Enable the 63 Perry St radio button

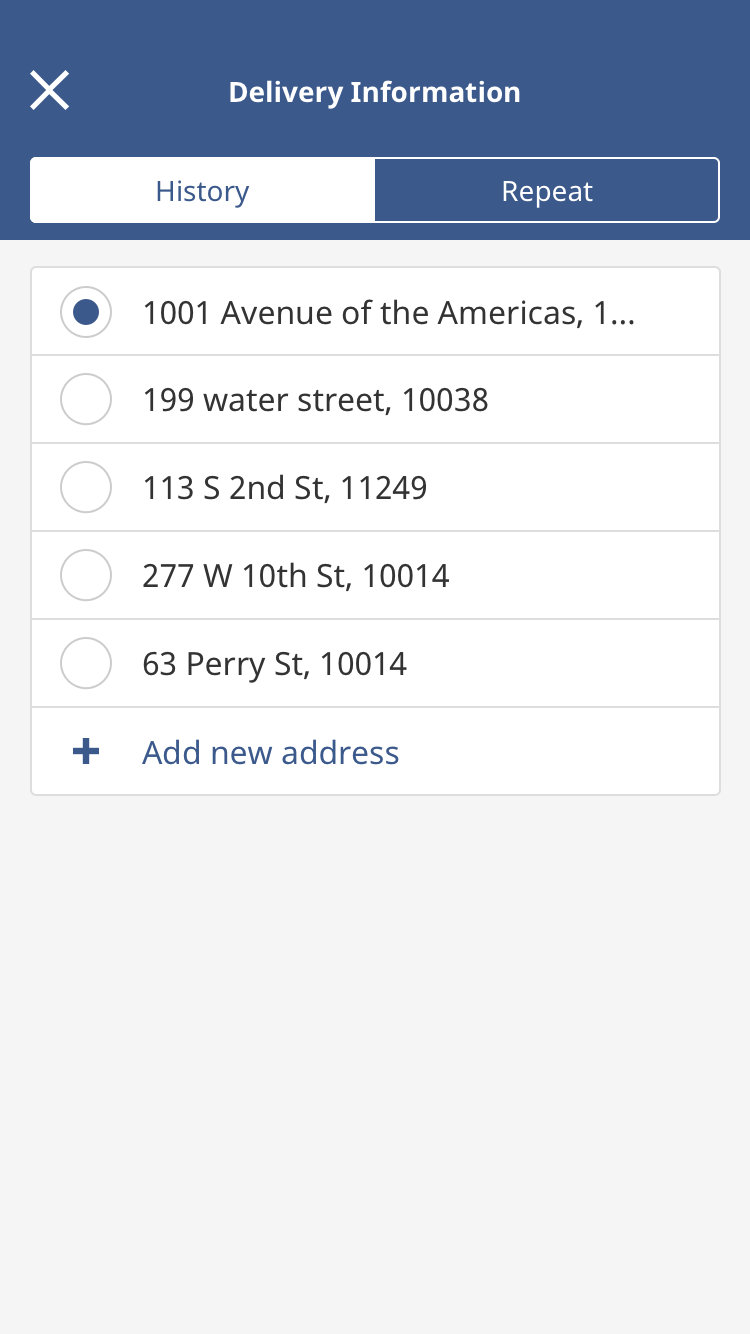[86, 664]
